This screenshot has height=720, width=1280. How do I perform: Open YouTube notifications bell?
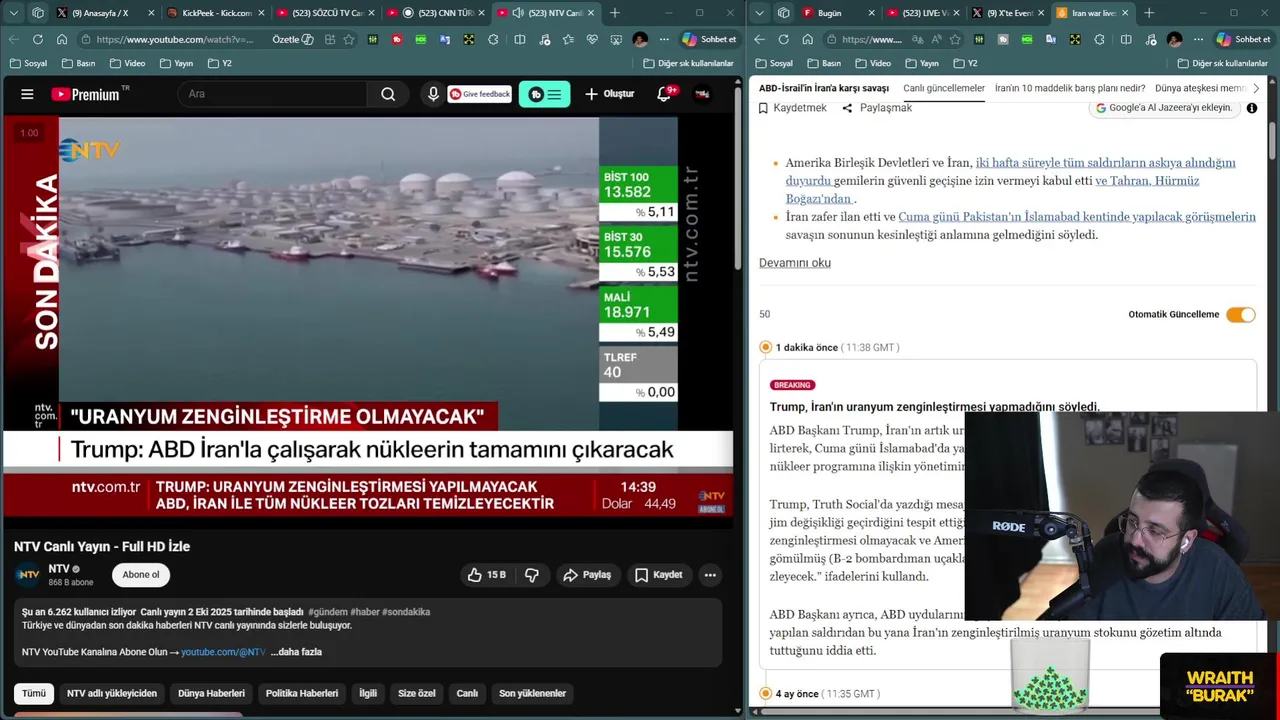(664, 94)
